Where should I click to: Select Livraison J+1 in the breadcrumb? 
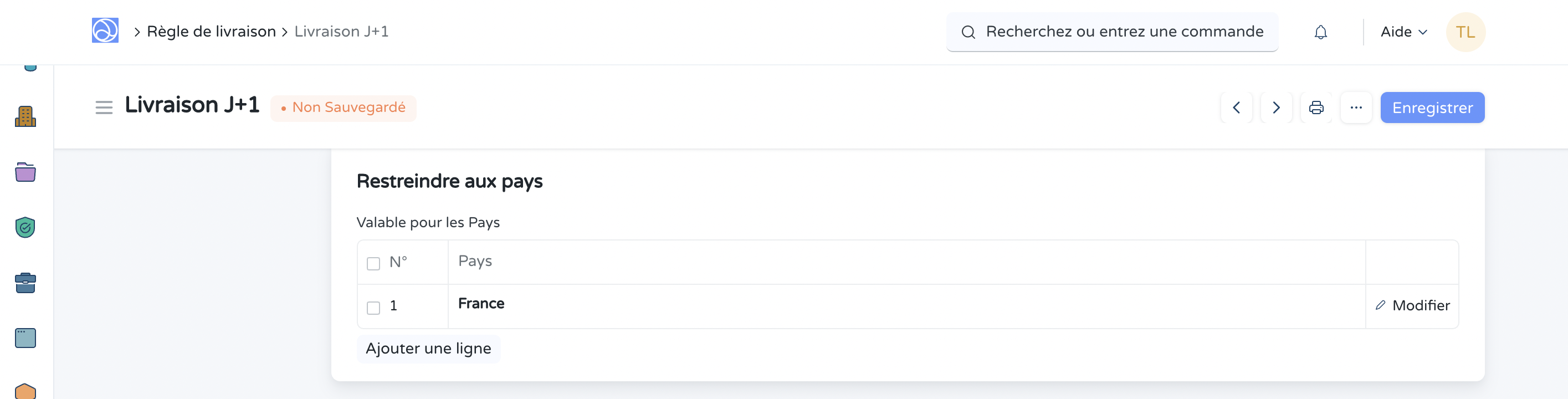pos(341,31)
